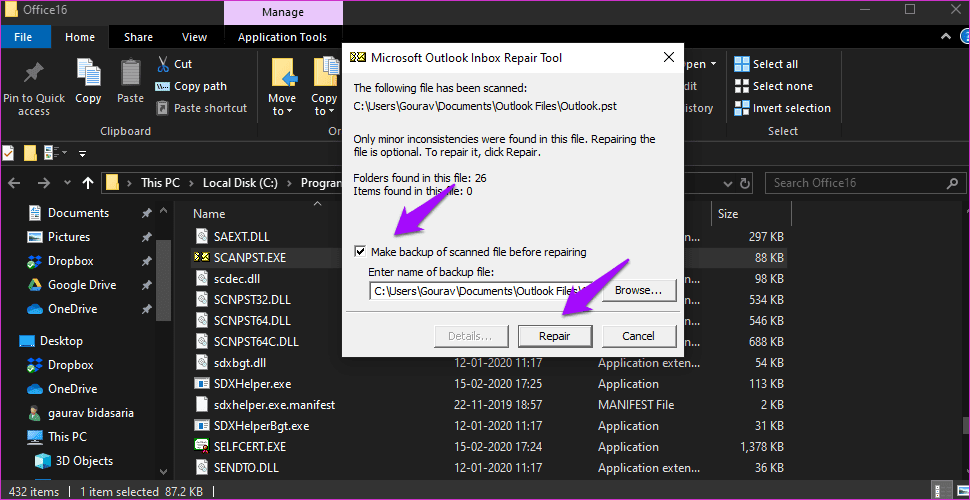
Task: Collapse the ribbon with the chevron
Action: 946,37
